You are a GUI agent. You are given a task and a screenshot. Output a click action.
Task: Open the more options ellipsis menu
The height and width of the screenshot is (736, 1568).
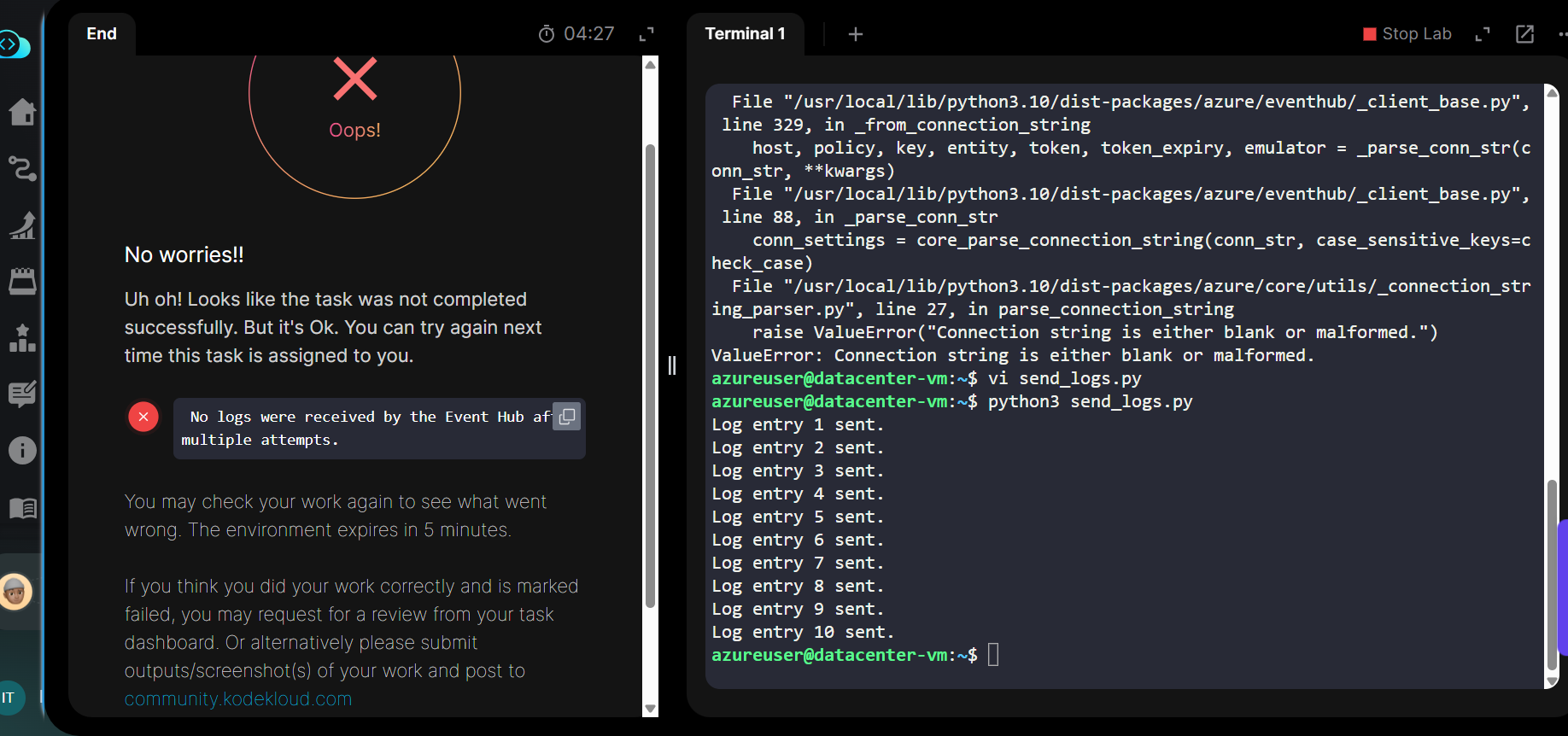[x=1562, y=34]
